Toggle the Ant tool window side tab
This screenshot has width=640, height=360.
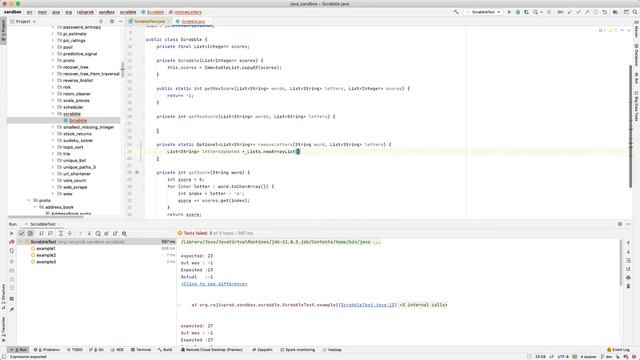coord(636,78)
